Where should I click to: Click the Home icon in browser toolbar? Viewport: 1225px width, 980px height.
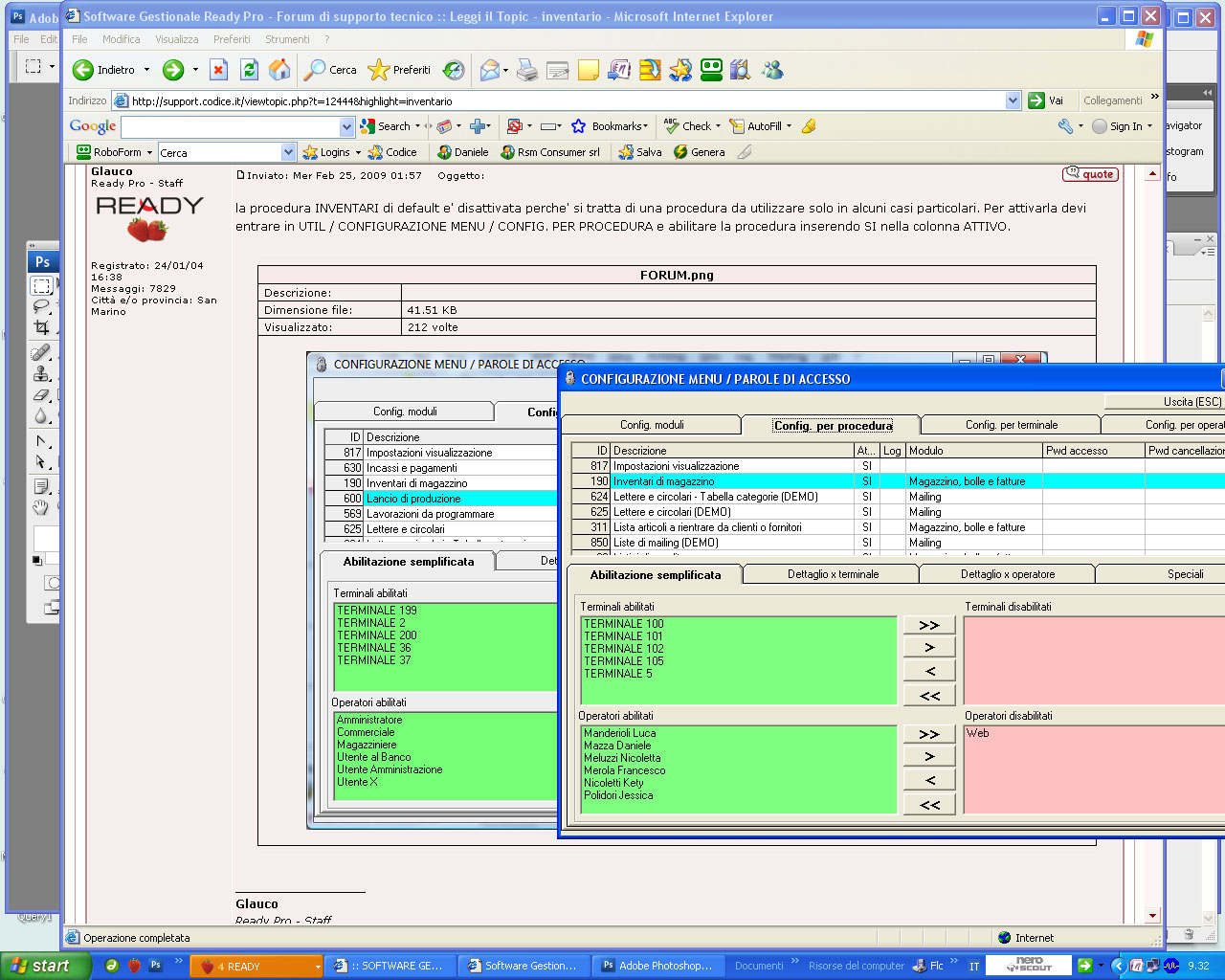[x=279, y=70]
